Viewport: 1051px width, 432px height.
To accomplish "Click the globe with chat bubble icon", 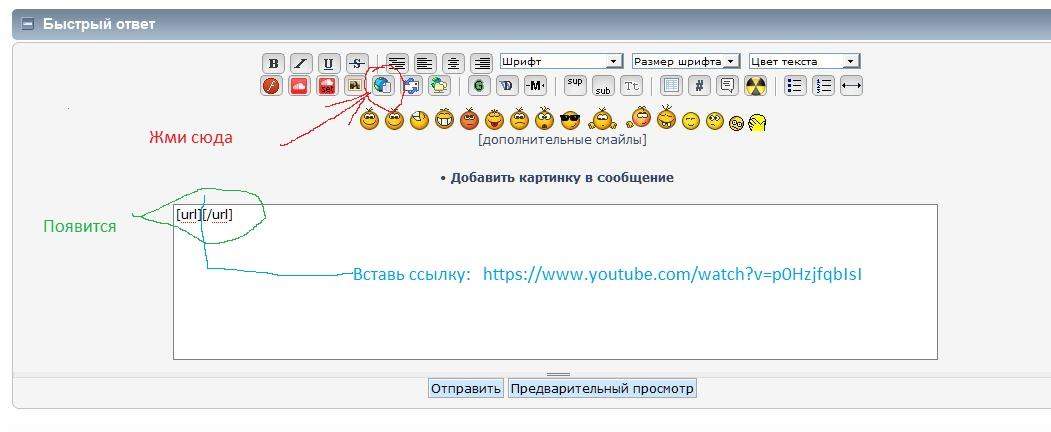I will click(x=439, y=86).
